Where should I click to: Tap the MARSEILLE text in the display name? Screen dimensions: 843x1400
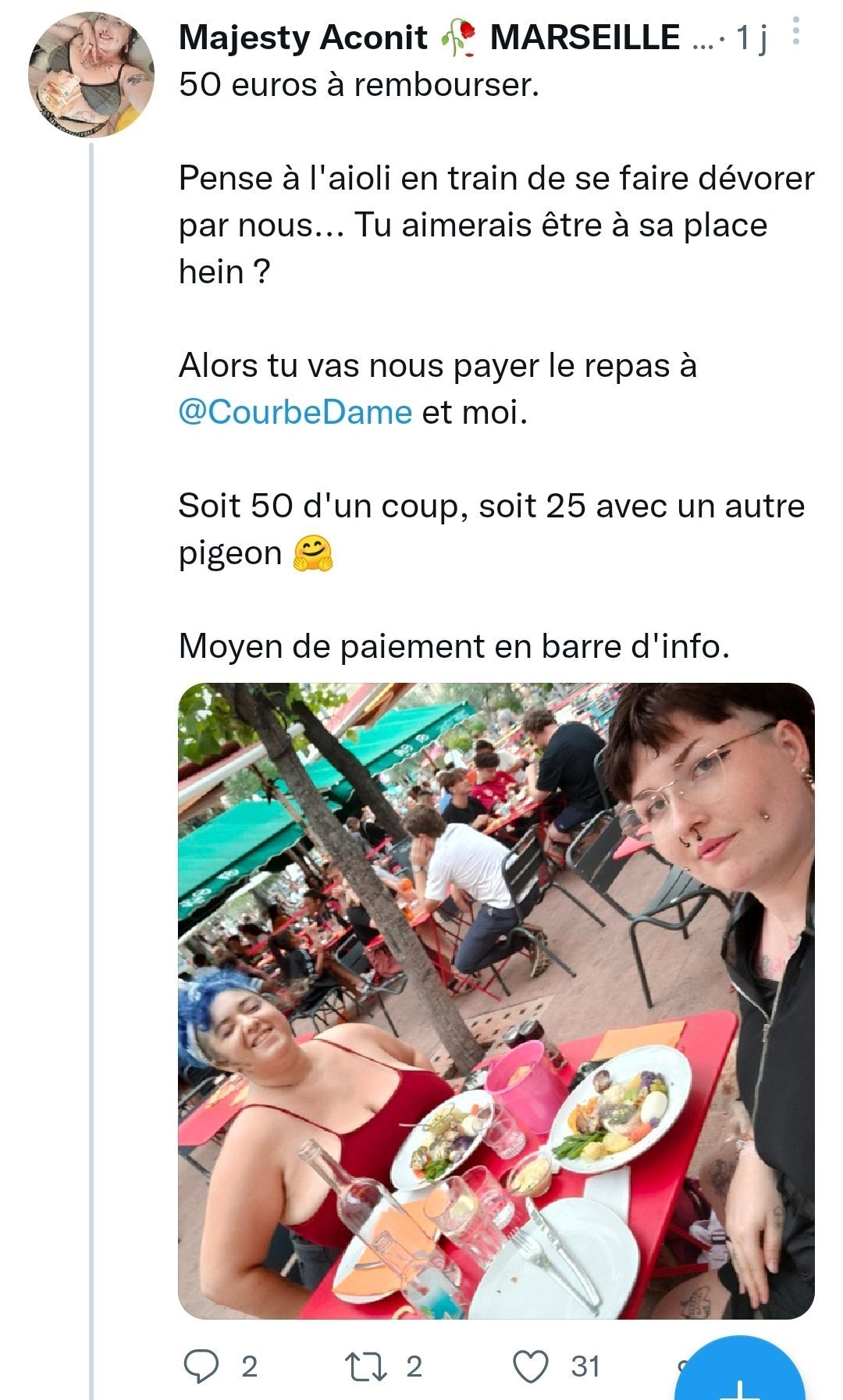[x=585, y=37]
